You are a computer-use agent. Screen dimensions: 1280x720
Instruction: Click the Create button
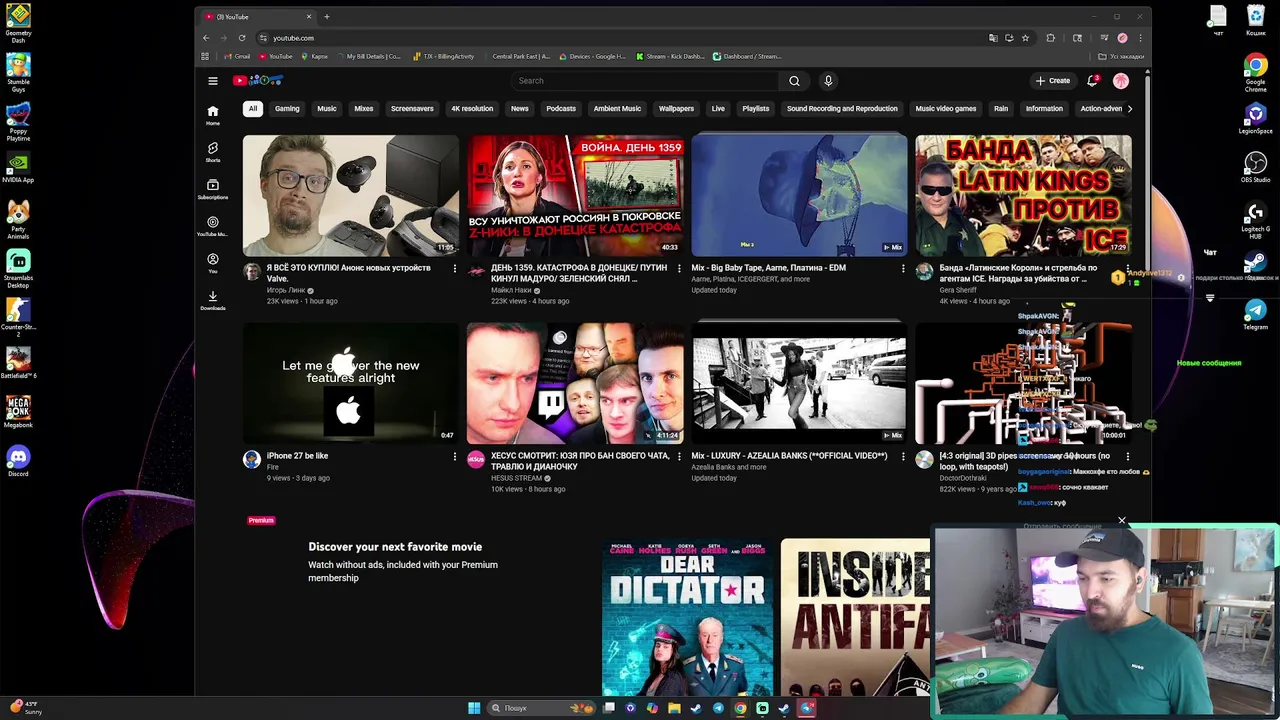click(1053, 81)
